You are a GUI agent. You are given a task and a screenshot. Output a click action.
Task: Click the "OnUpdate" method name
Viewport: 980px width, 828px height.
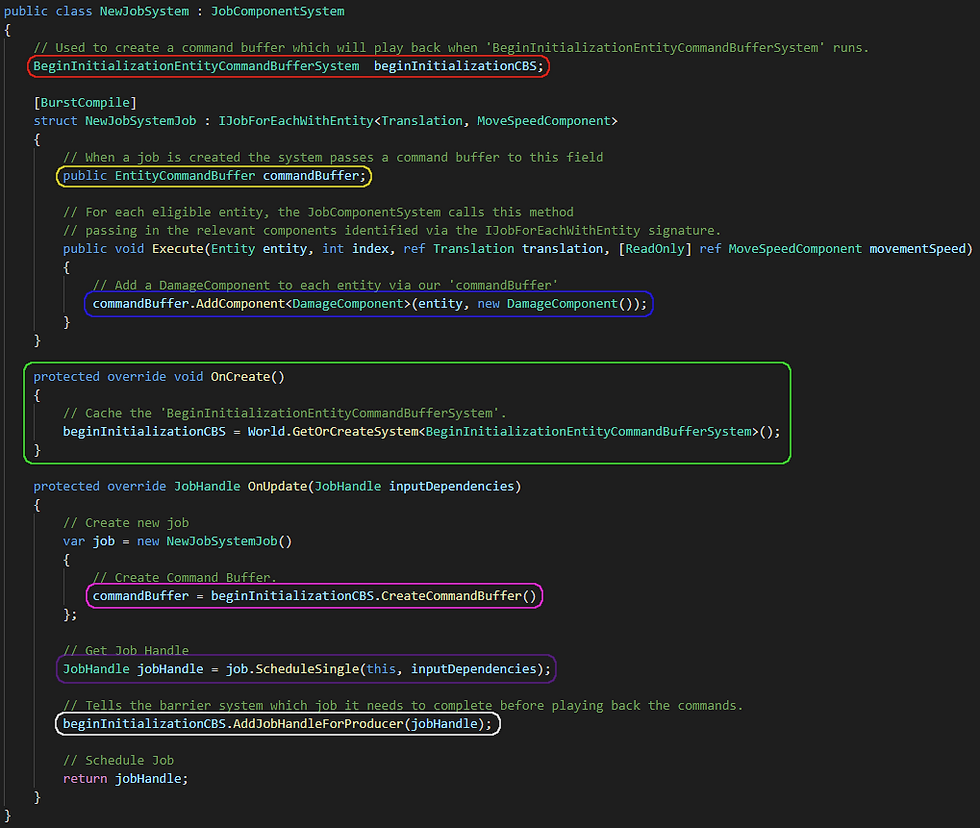click(278, 486)
